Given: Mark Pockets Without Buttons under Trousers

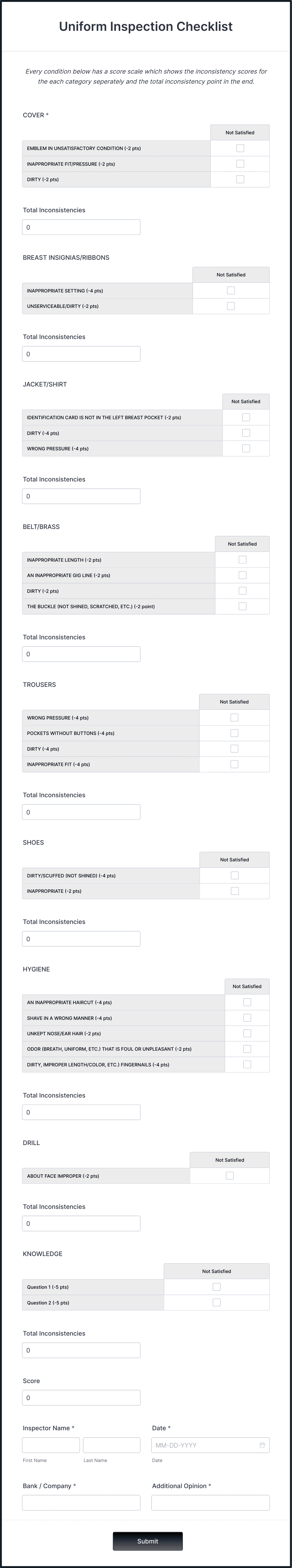Looking at the screenshot, I should tap(234, 733).
